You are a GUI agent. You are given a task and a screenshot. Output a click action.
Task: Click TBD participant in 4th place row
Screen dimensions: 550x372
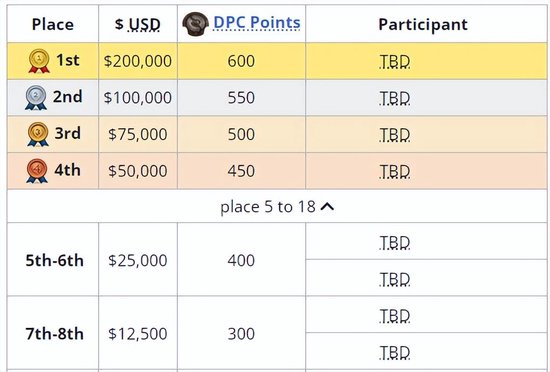tap(395, 172)
